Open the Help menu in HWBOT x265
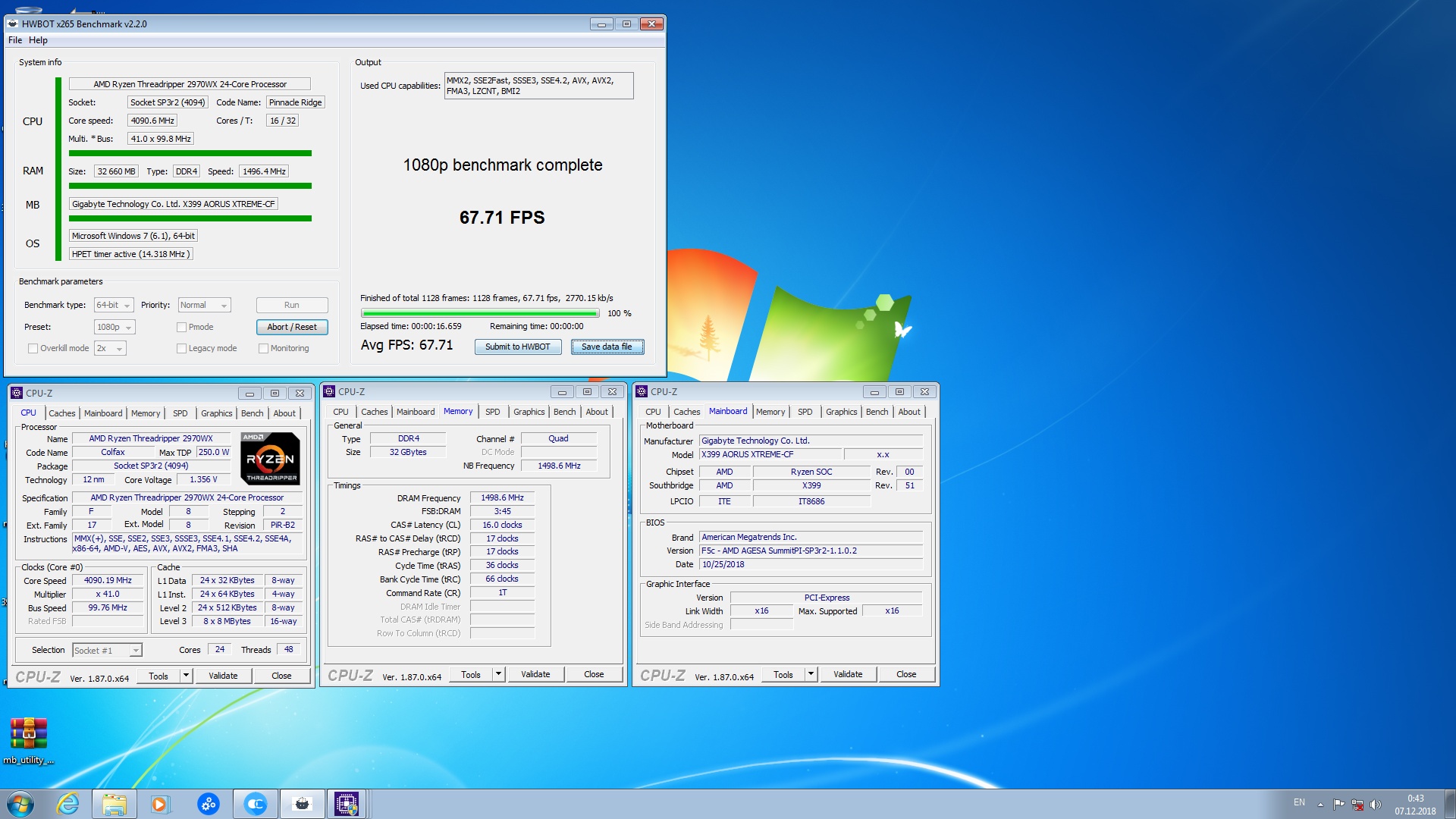1456x819 pixels. click(38, 40)
